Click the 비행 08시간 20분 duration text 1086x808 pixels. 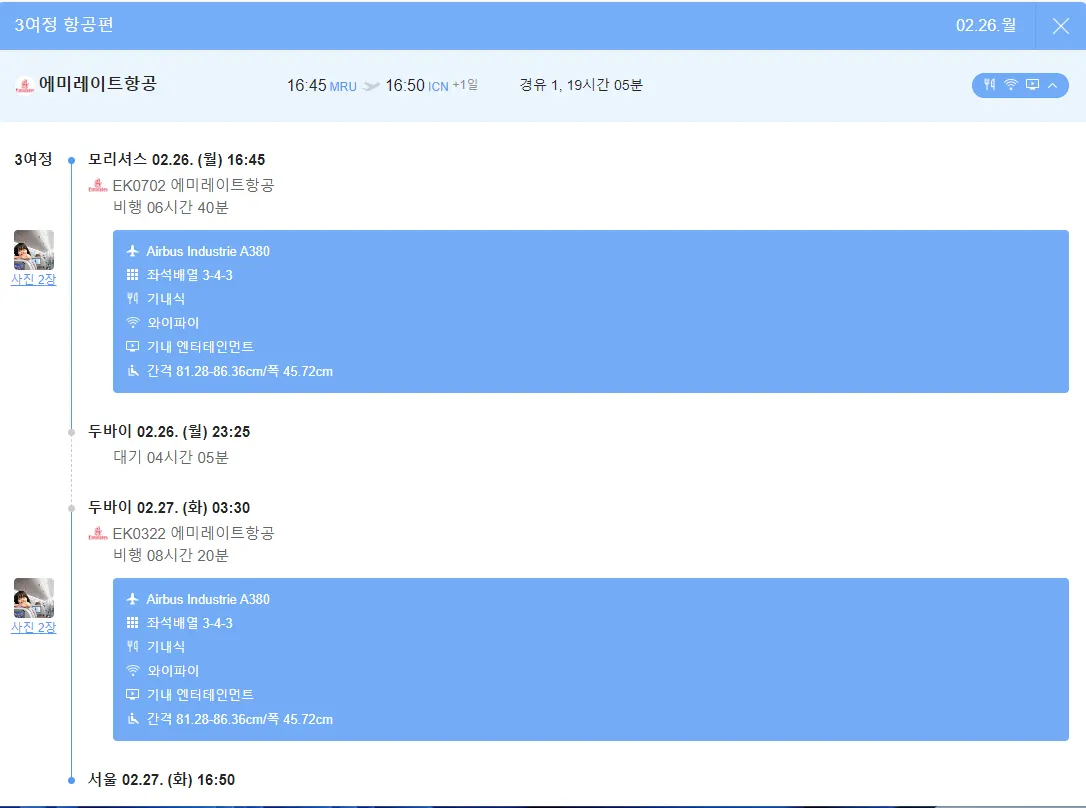(x=170, y=555)
